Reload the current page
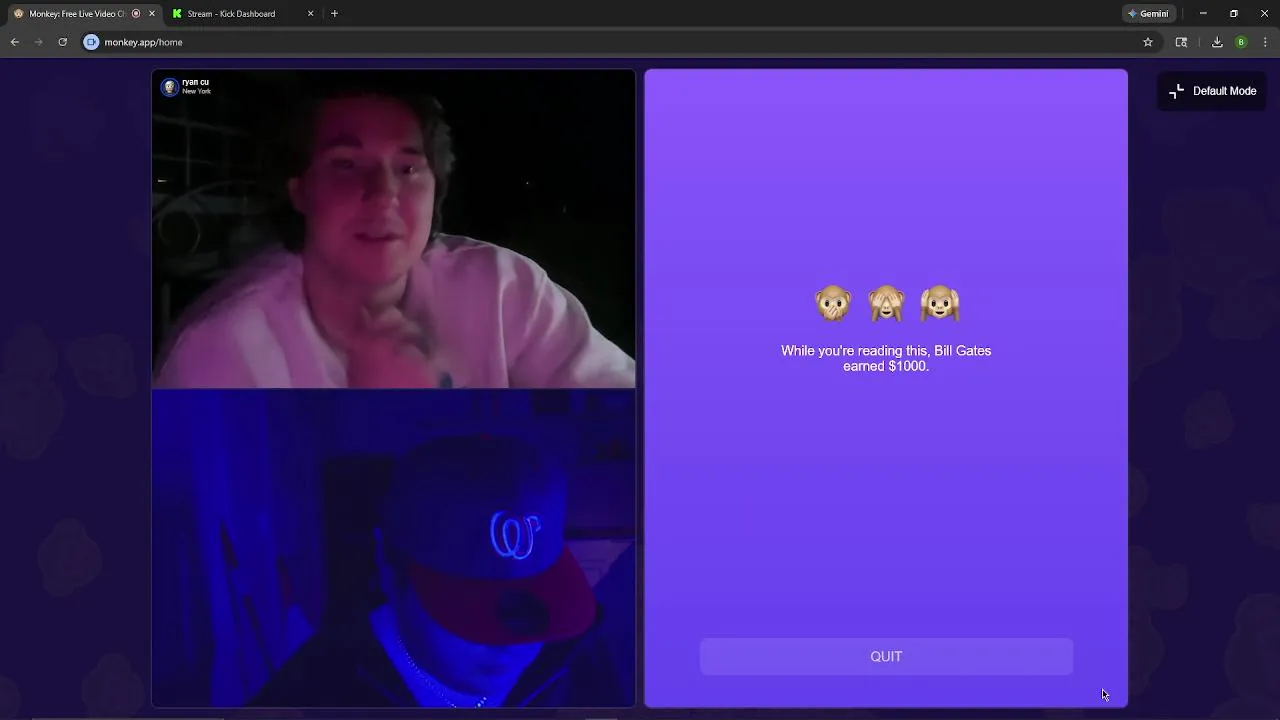This screenshot has width=1280, height=720. [62, 42]
